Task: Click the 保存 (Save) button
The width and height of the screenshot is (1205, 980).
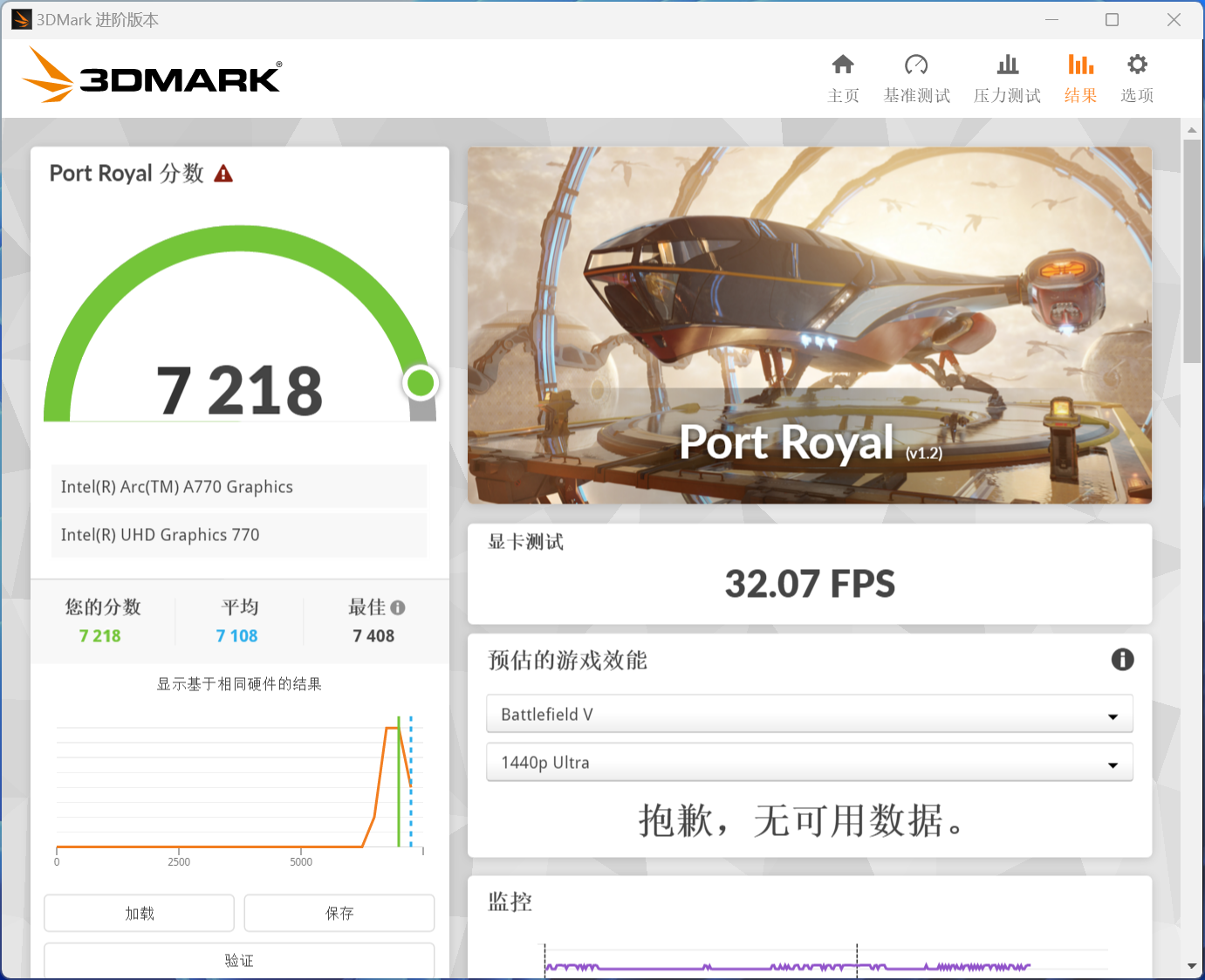Action: click(339, 913)
